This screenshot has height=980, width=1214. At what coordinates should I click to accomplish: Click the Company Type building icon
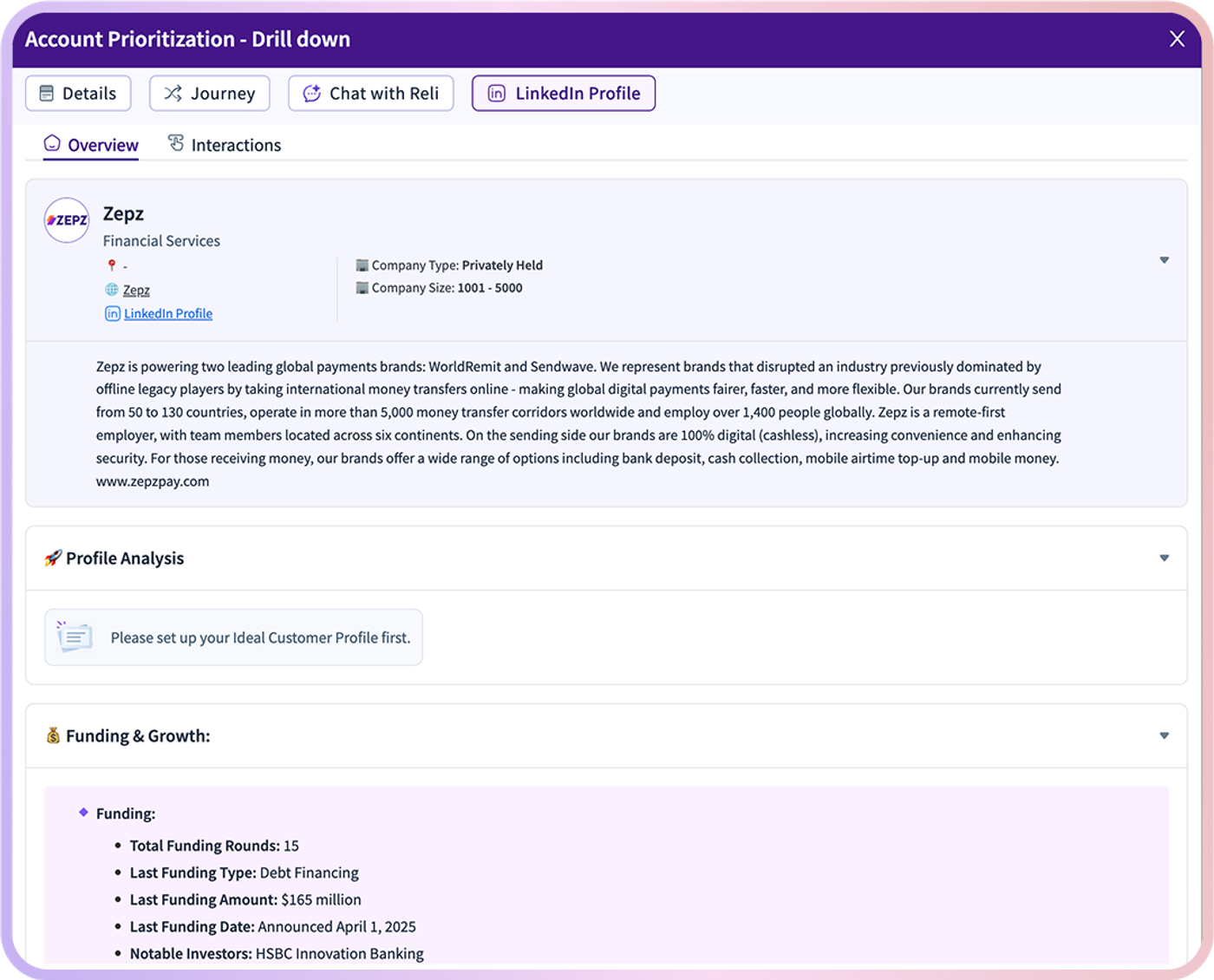click(x=362, y=265)
